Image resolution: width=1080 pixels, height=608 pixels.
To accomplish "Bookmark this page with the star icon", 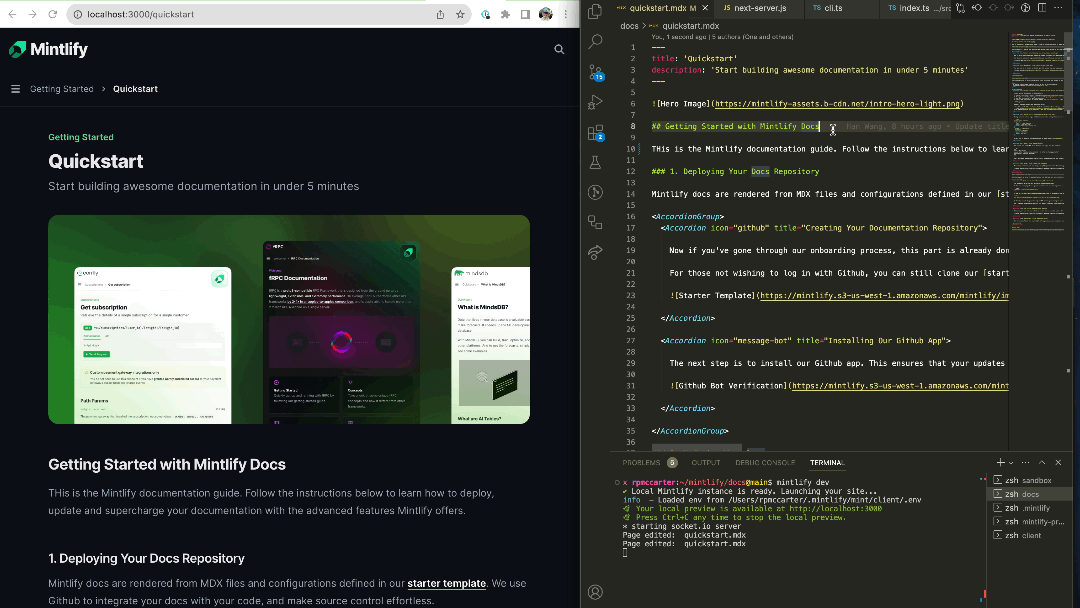I will point(461,15).
